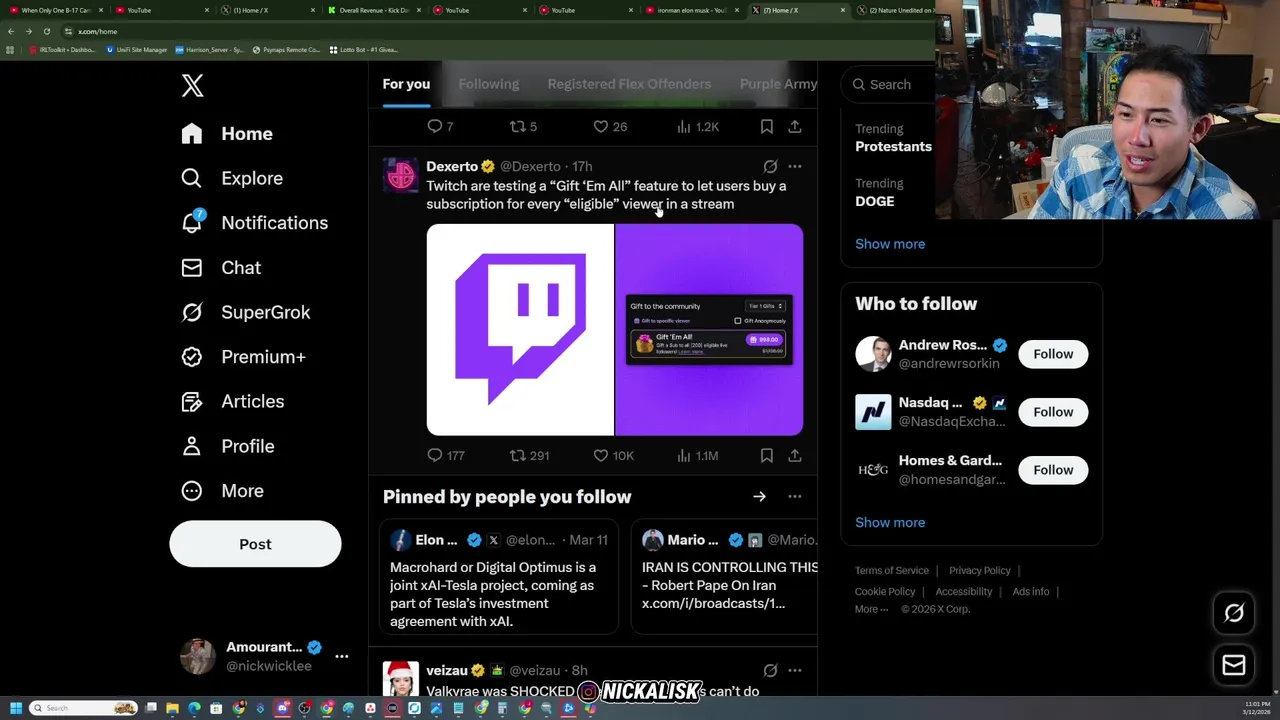Follow Homes & Gard... account
The image size is (1280, 720).
(1053, 470)
